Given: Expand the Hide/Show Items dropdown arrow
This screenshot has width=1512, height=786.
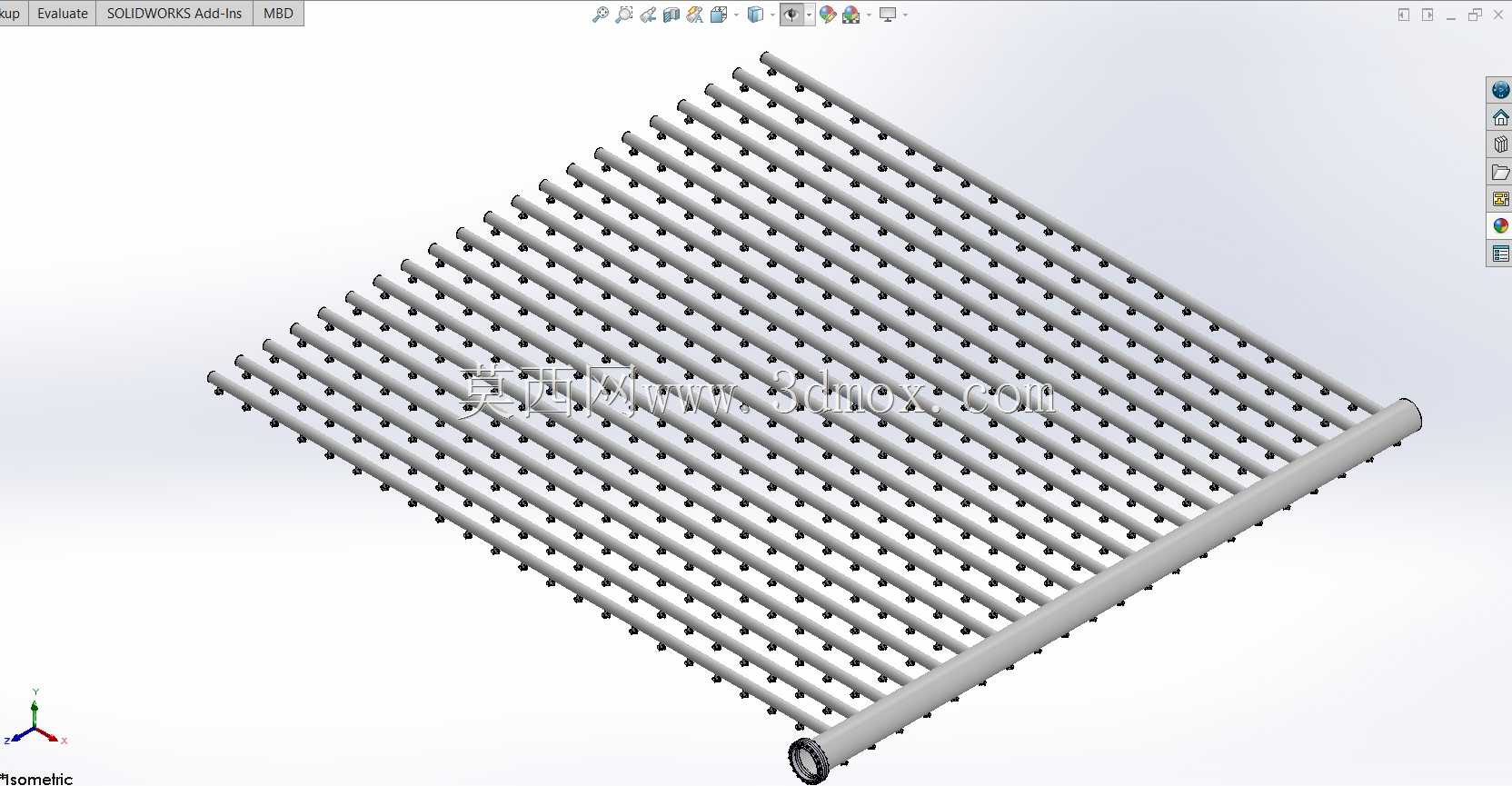Looking at the screenshot, I should click(809, 15).
